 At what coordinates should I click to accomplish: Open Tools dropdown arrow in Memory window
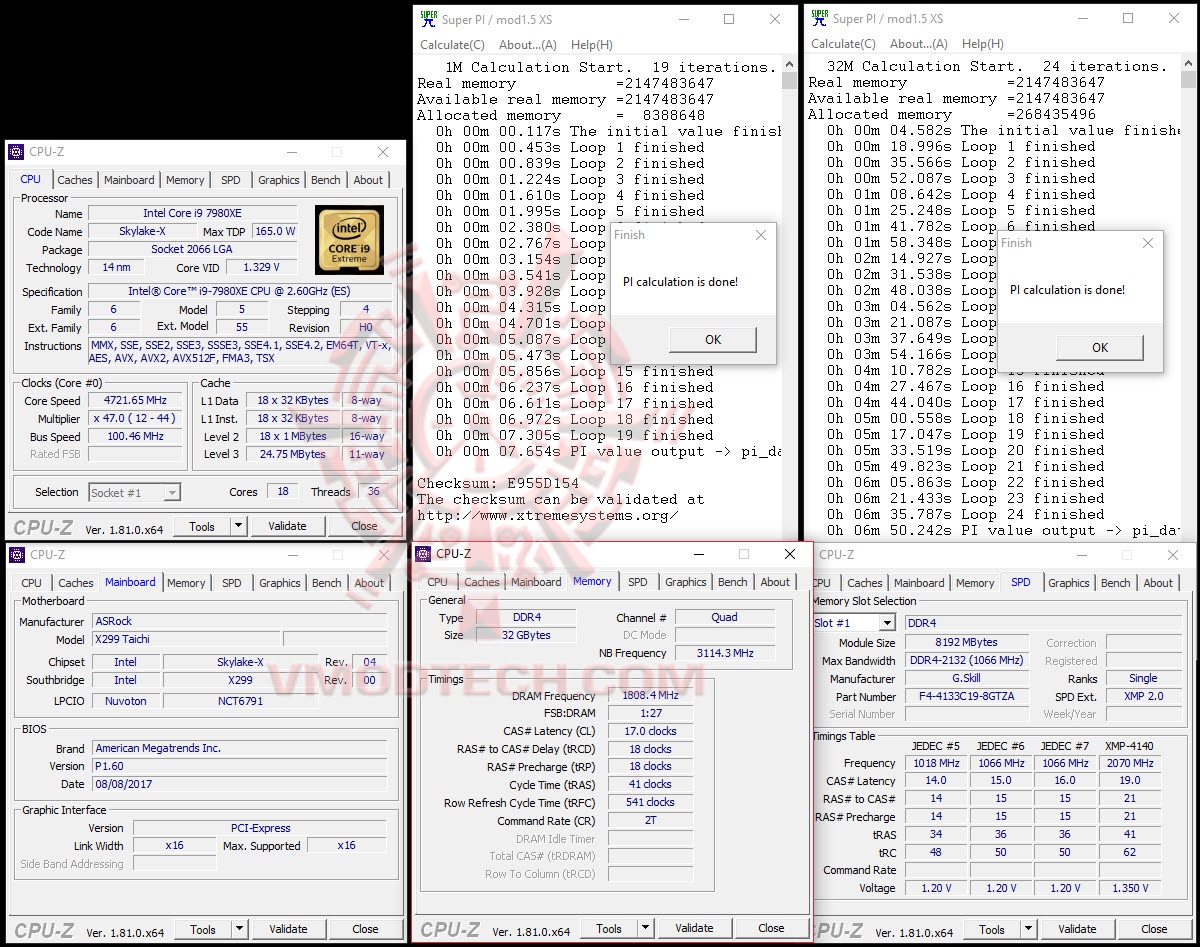(x=646, y=928)
